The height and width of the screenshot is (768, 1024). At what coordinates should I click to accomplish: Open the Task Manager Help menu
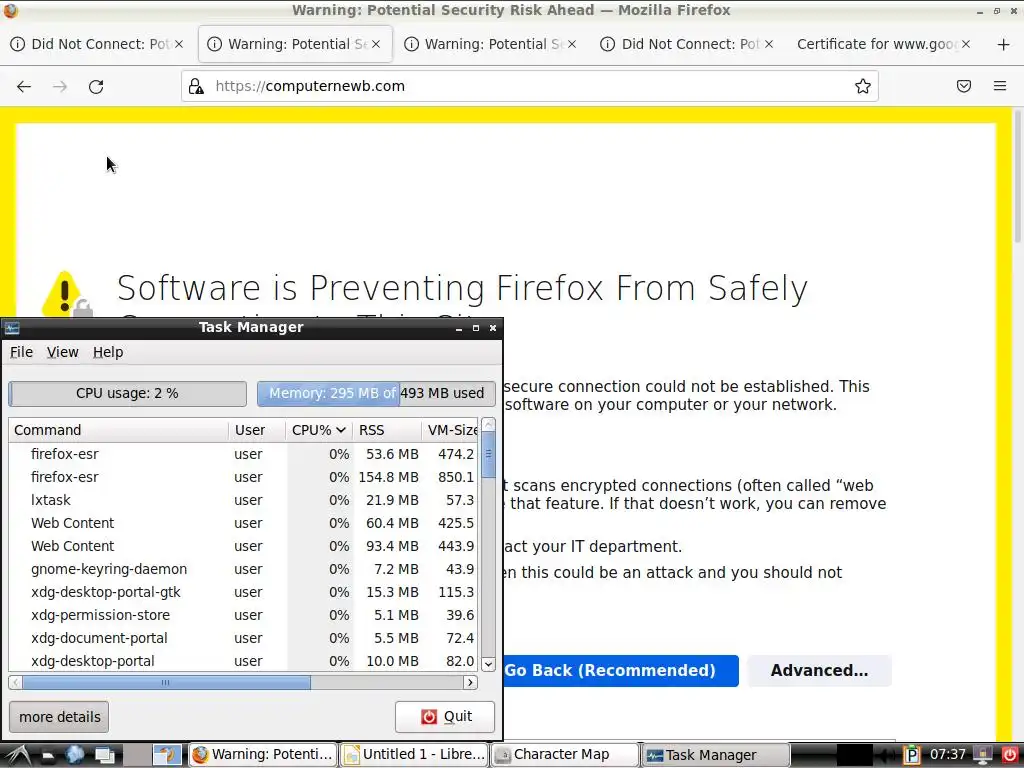(108, 352)
